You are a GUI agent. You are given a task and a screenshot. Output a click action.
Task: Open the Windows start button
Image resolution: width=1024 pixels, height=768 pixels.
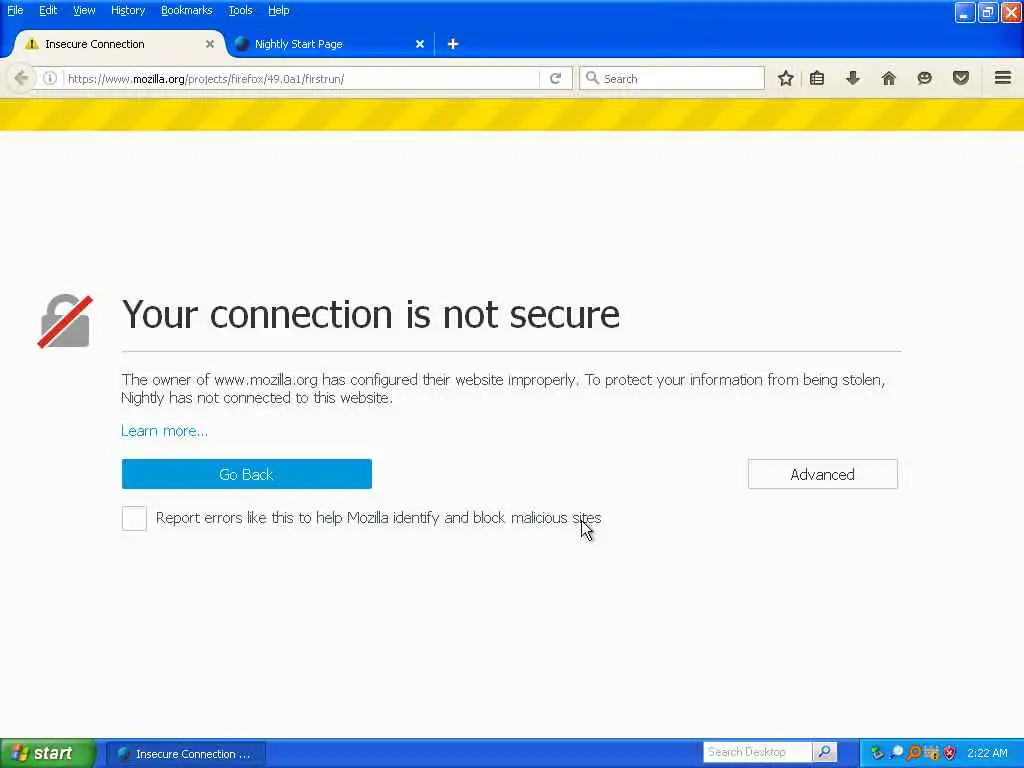pyautogui.click(x=47, y=753)
